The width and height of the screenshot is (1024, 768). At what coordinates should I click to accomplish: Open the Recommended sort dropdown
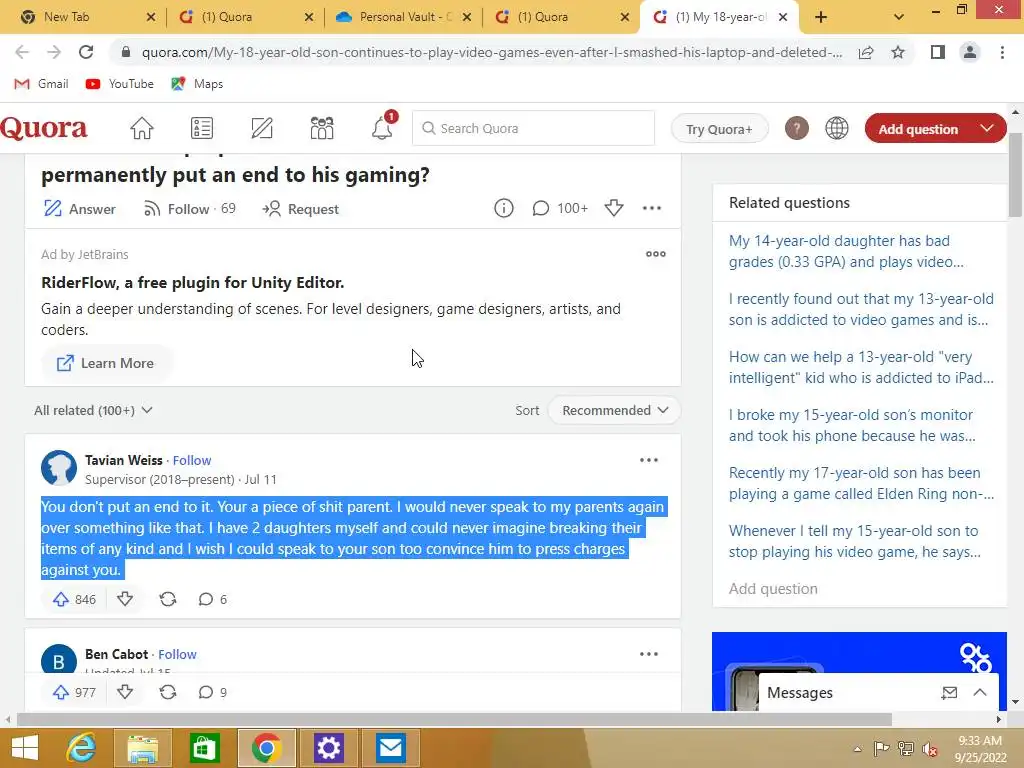point(615,410)
